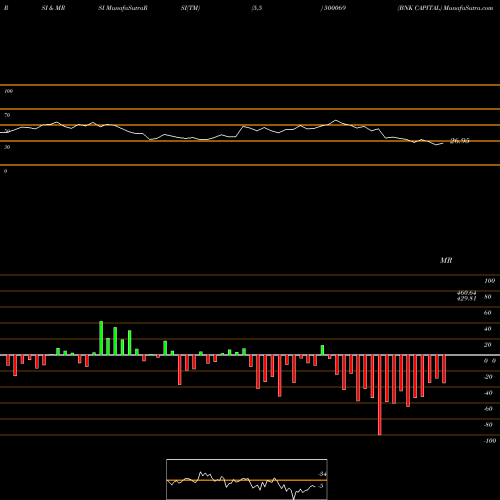The width and height of the screenshot is (500, 500).
Task: Click the "-20" label on the MR axis
Action: [x=488, y=377]
